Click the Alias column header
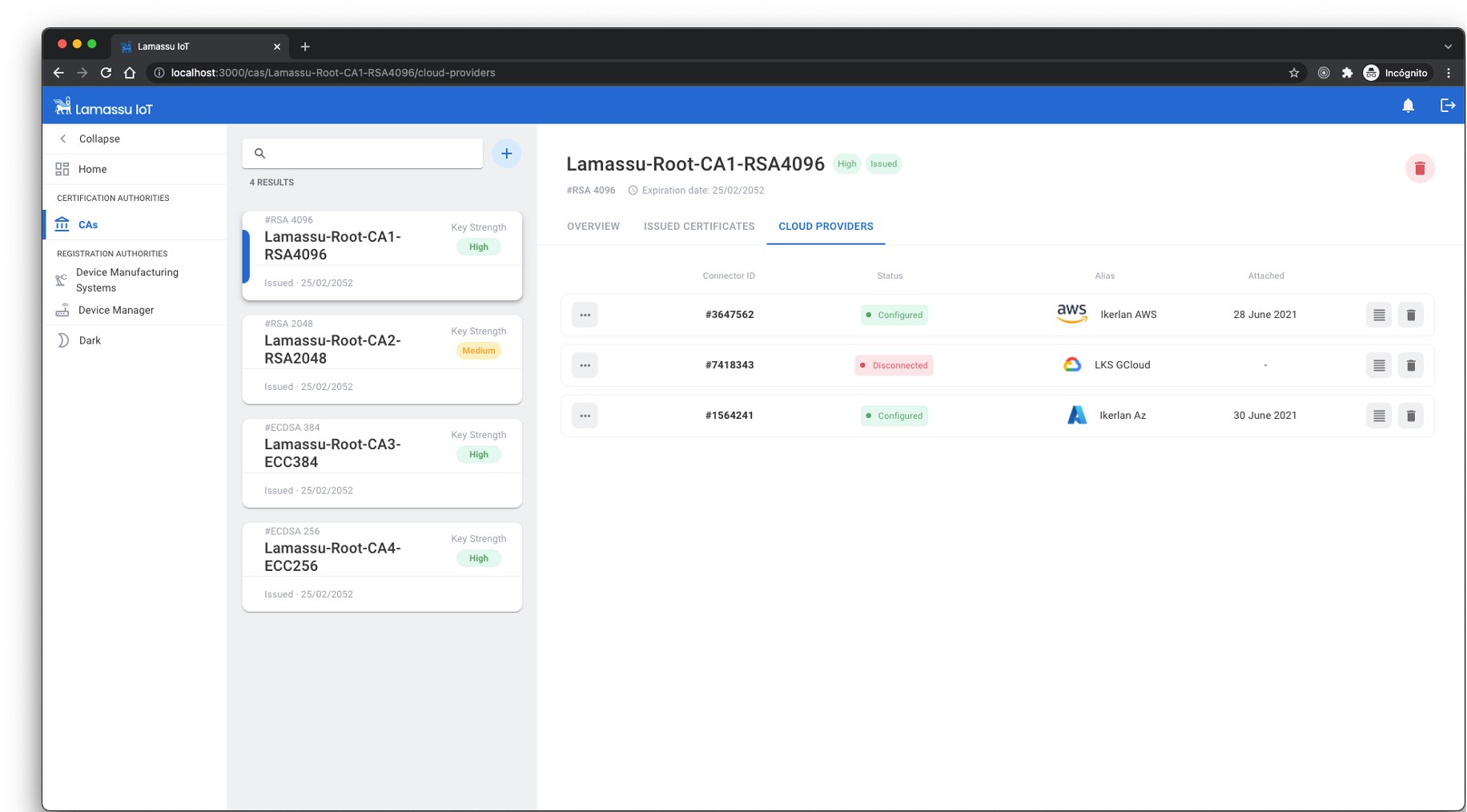 point(1104,275)
